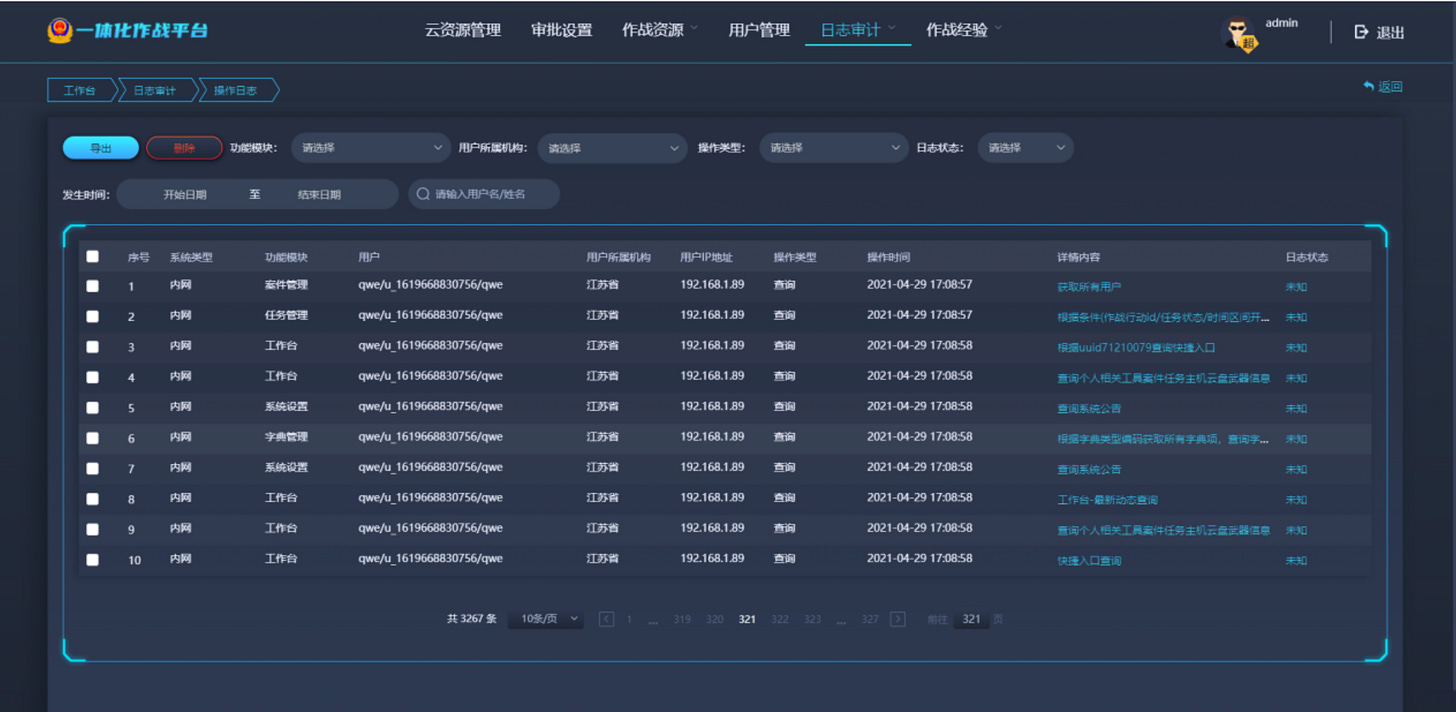Open the admin user avatar
The height and width of the screenshot is (712, 1456).
[x=1241, y=33]
